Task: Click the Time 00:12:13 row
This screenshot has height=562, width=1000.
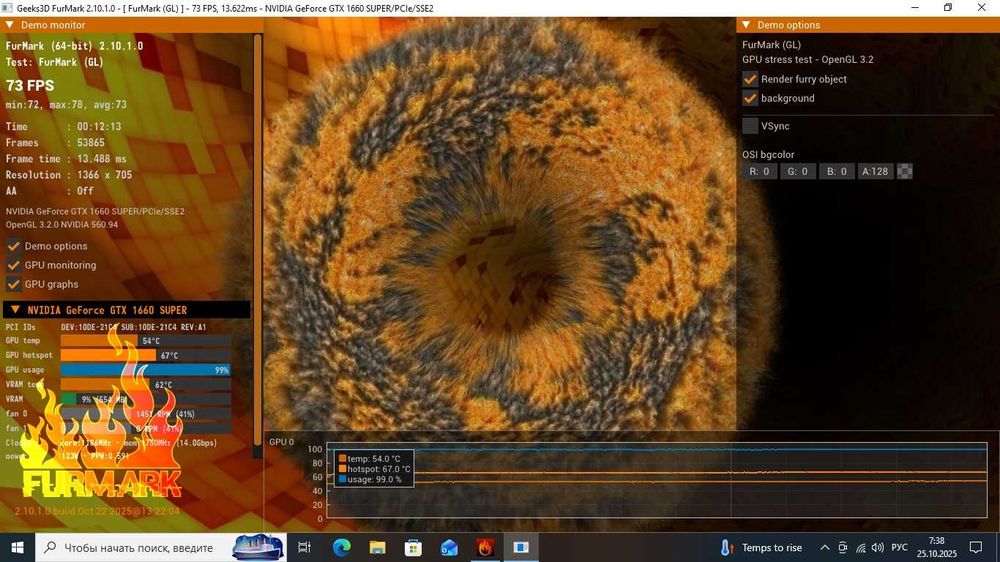Action: pos(63,126)
